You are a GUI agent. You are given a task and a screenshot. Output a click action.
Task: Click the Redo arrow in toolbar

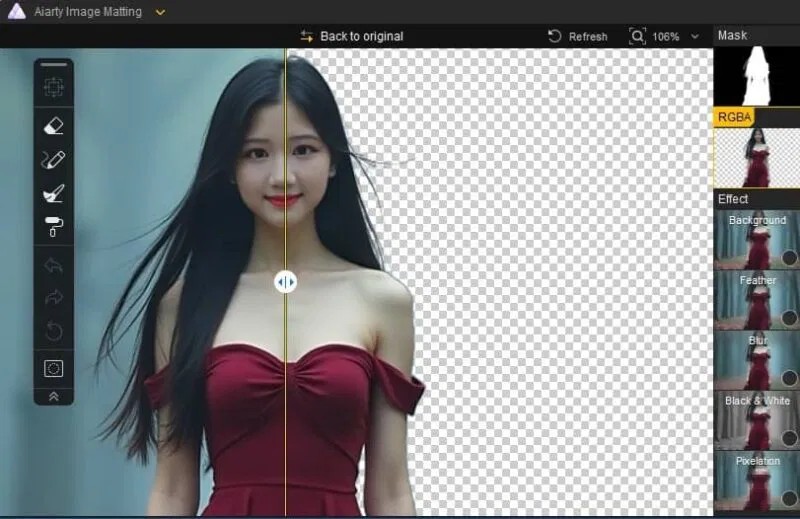coord(54,298)
